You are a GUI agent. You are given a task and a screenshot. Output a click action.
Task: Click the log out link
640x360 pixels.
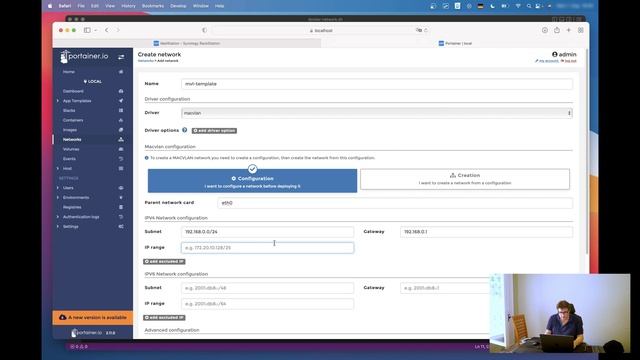click(569, 61)
